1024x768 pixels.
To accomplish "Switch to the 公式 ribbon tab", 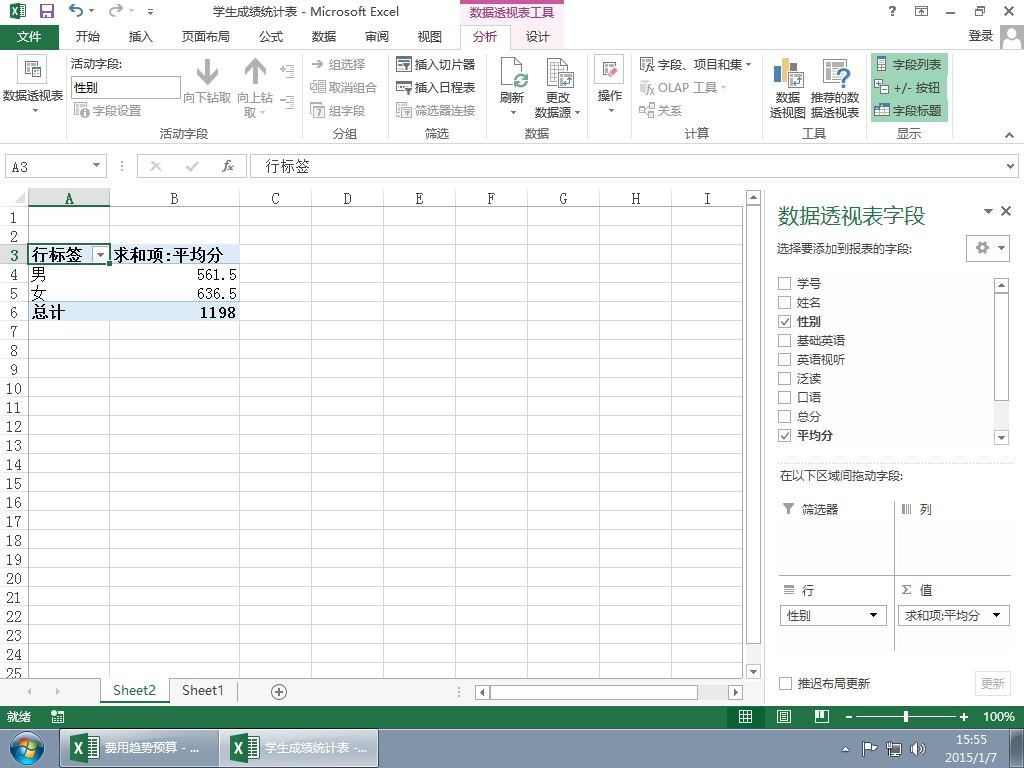I will pyautogui.click(x=270, y=37).
